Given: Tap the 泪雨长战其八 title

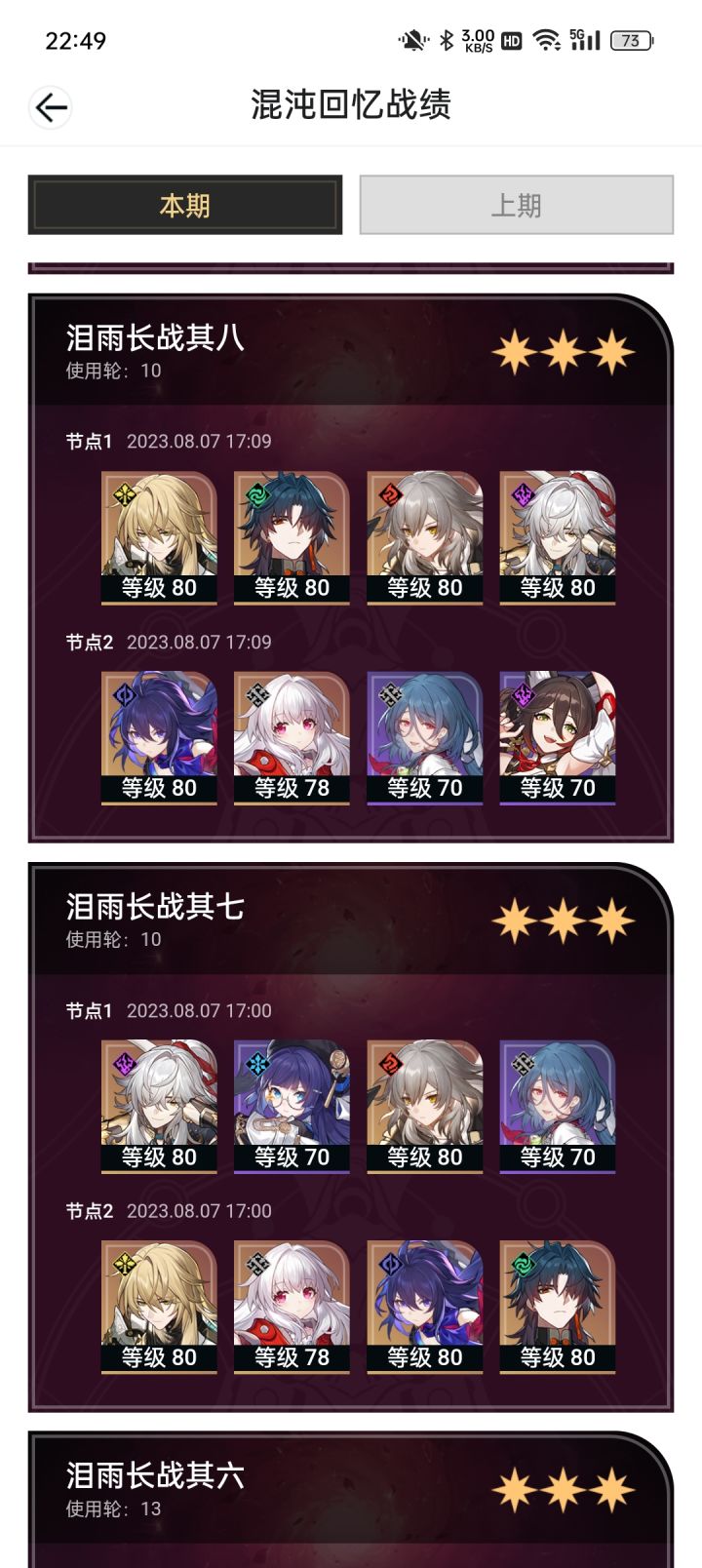Looking at the screenshot, I should [155, 337].
